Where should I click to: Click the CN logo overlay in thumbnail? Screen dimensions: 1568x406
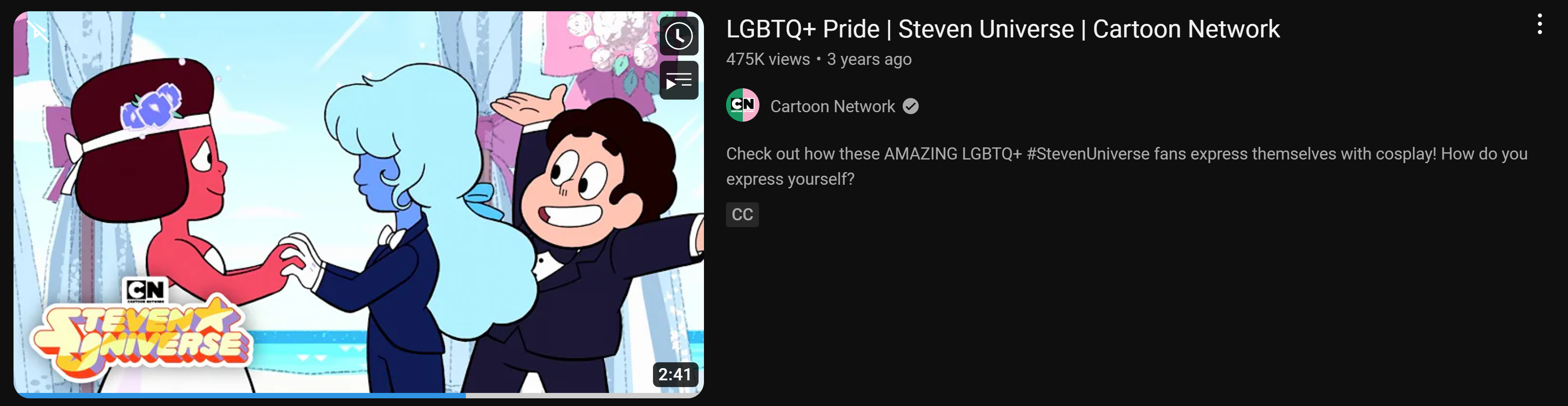point(145,290)
